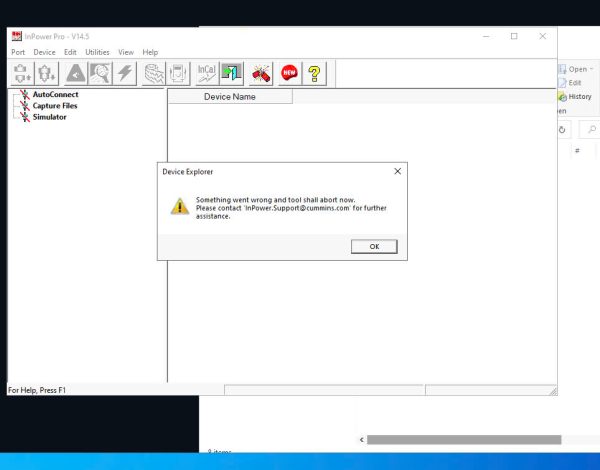Click OK in Device Explorer dialog
The width and height of the screenshot is (600, 470).
click(x=374, y=246)
